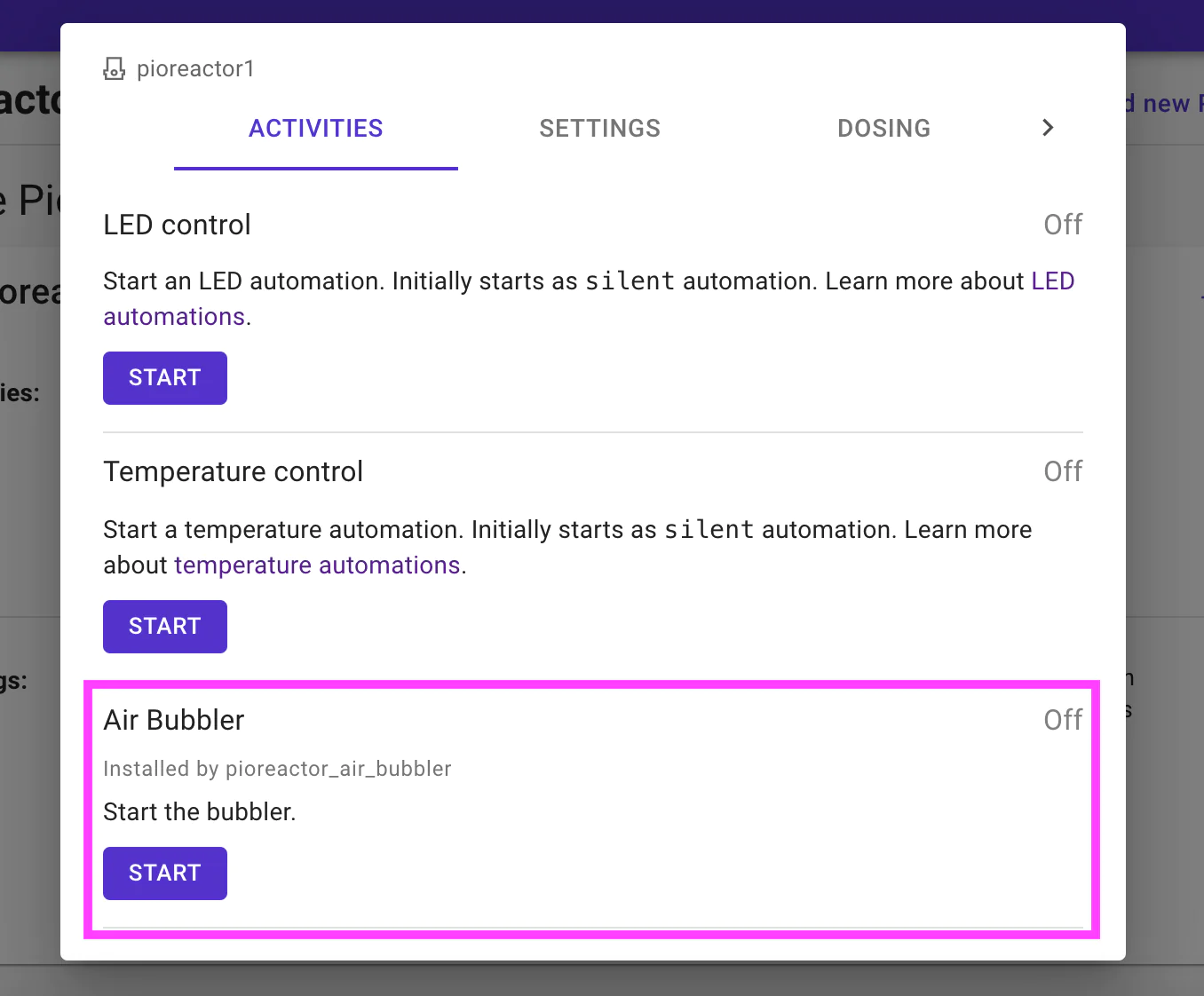The image size is (1204, 996).
Task: Click the Temperature control heading
Action: pos(233,471)
